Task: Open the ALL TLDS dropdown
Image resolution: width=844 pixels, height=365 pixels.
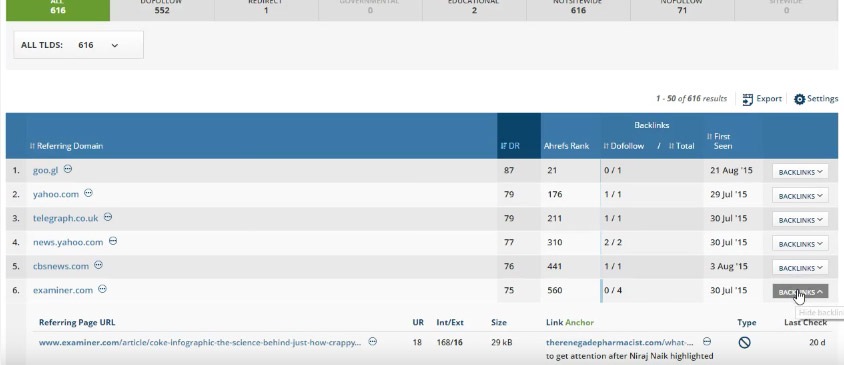Action: tap(79, 45)
